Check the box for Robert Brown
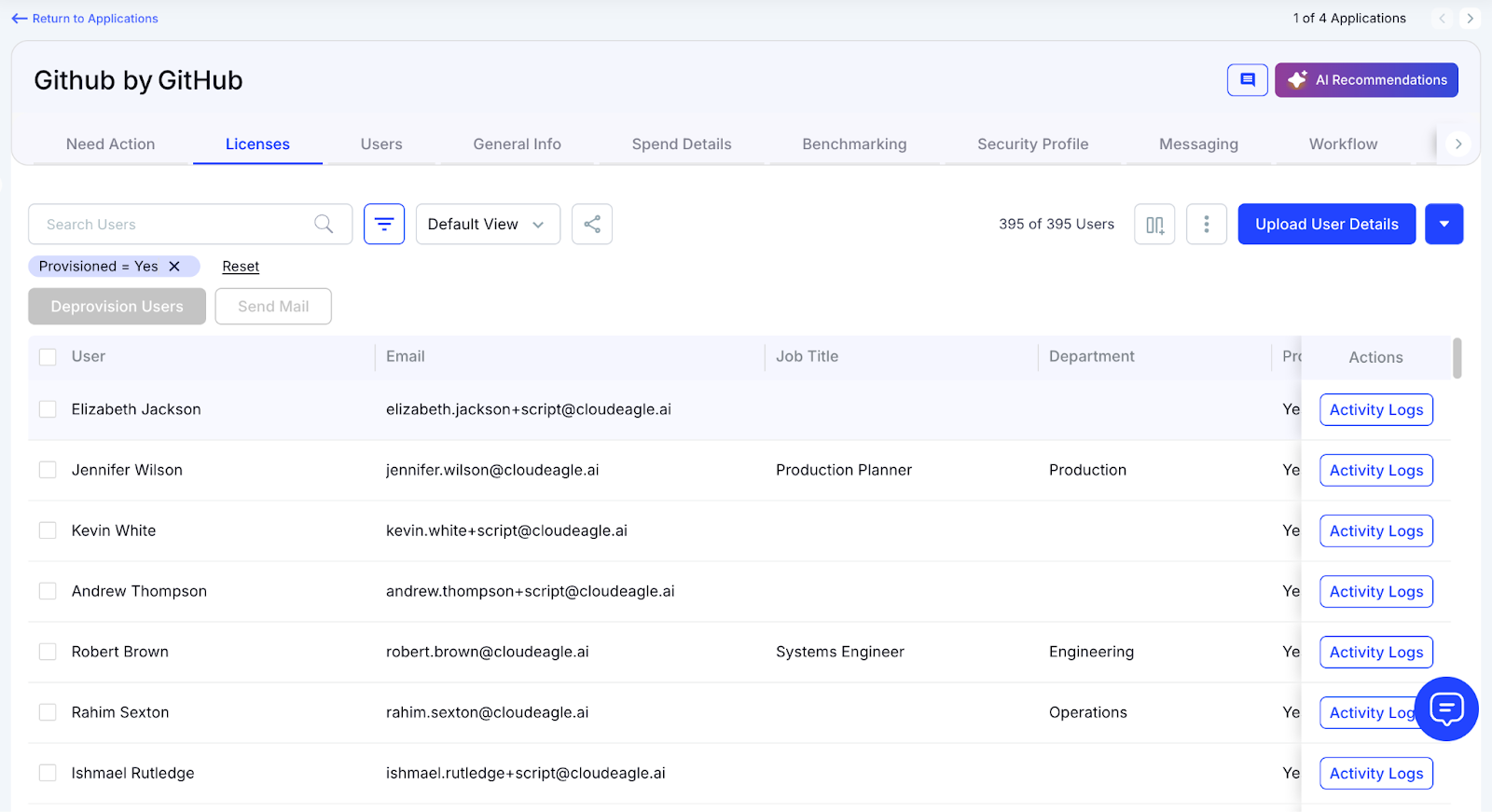This screenshot has height=812, width=1492. [x=48, y=652]
